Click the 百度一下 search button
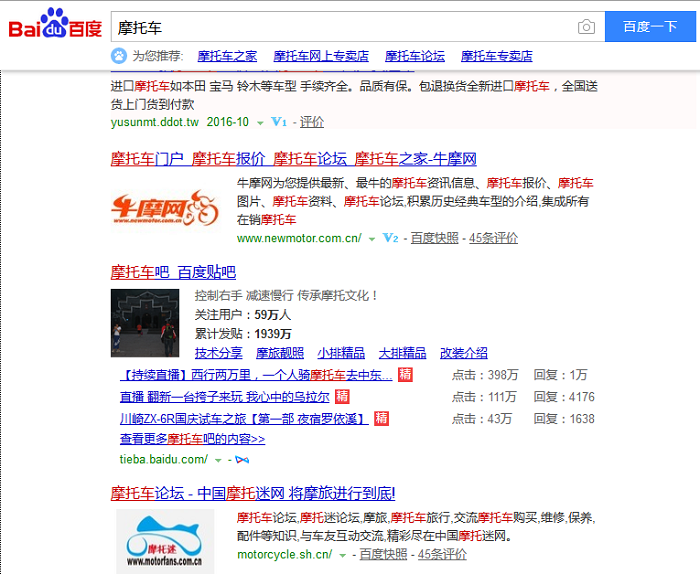Viewport: 700px width, 574px height. click(x=650, y=27)
